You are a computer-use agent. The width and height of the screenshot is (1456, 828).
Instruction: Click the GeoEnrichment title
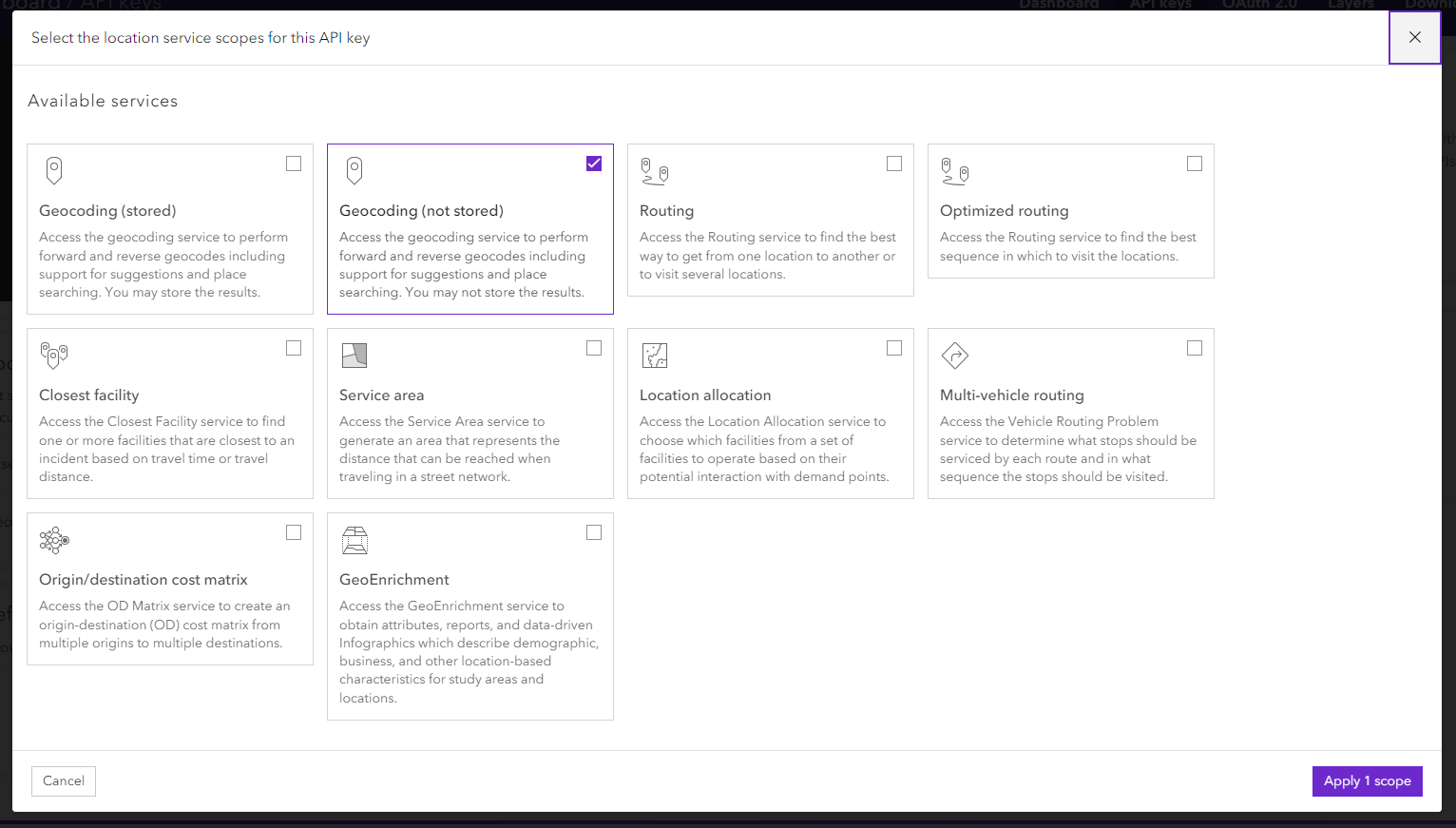(x=393, y=580)
